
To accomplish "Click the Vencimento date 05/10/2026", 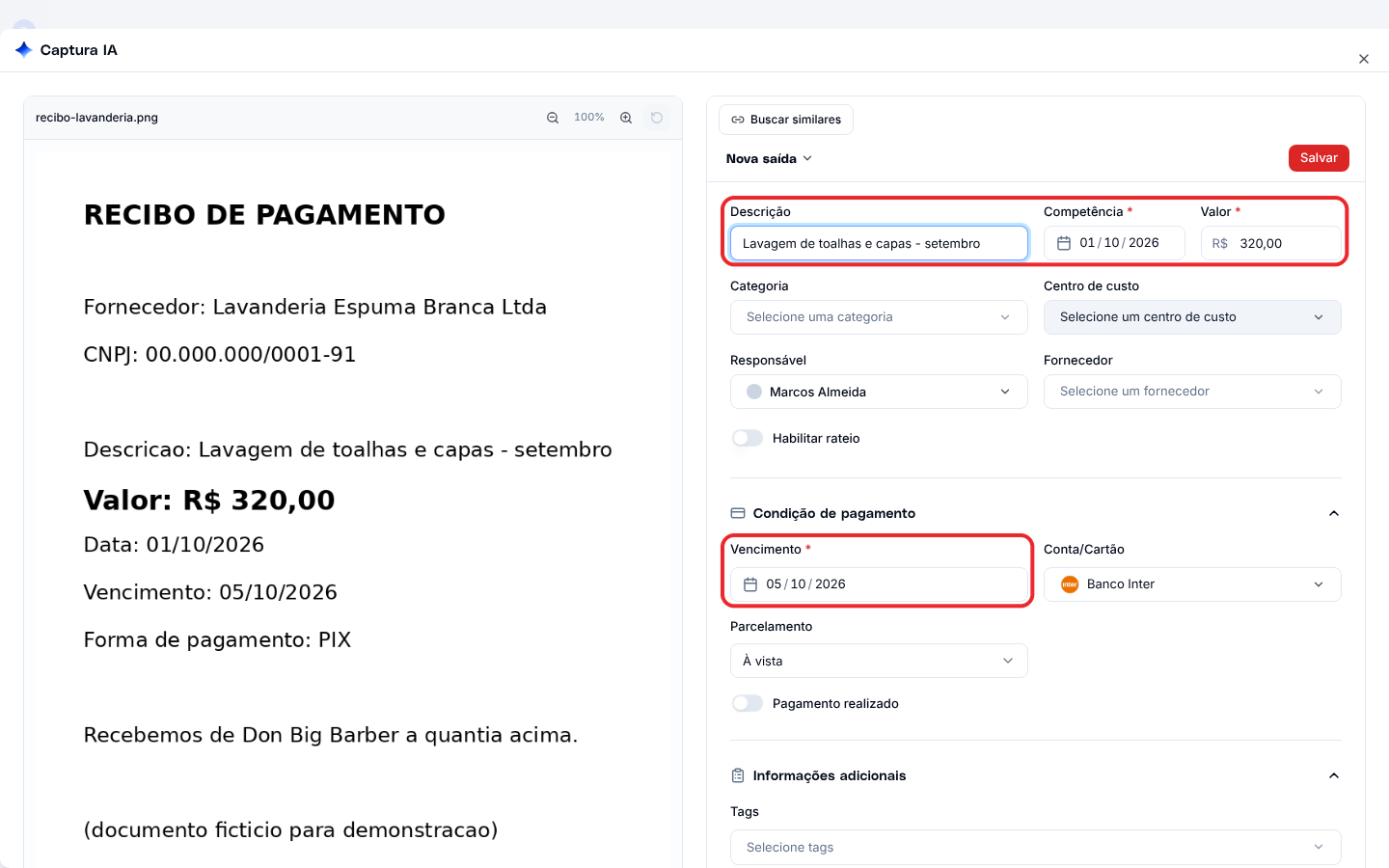I will coord(805,584).
